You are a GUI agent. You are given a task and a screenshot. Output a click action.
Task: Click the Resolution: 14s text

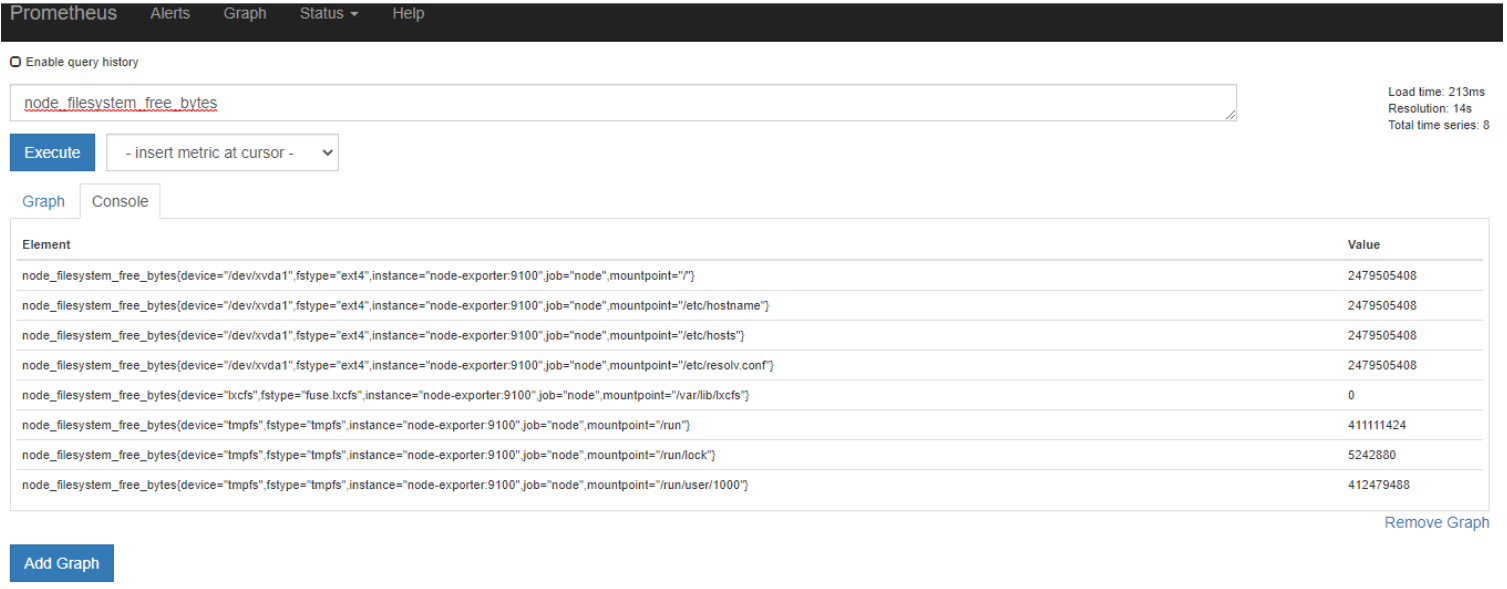point(1430,108)
